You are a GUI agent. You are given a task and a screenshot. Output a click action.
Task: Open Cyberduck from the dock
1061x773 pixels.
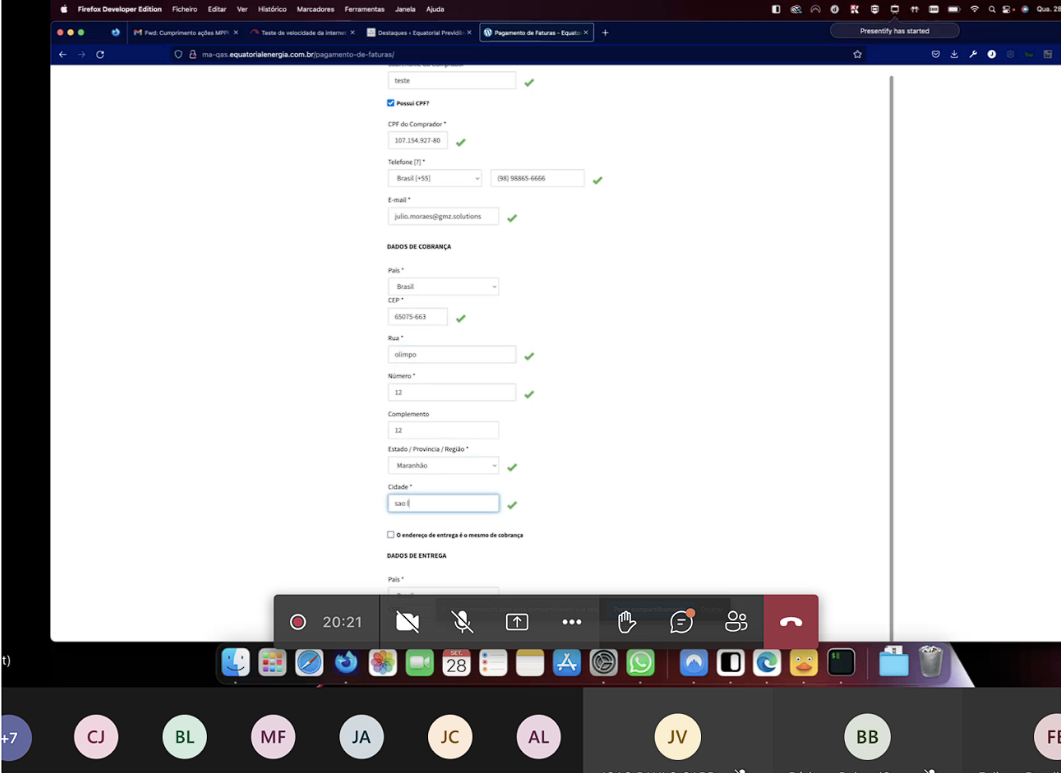pyautogui.click(x=803, y=662)
